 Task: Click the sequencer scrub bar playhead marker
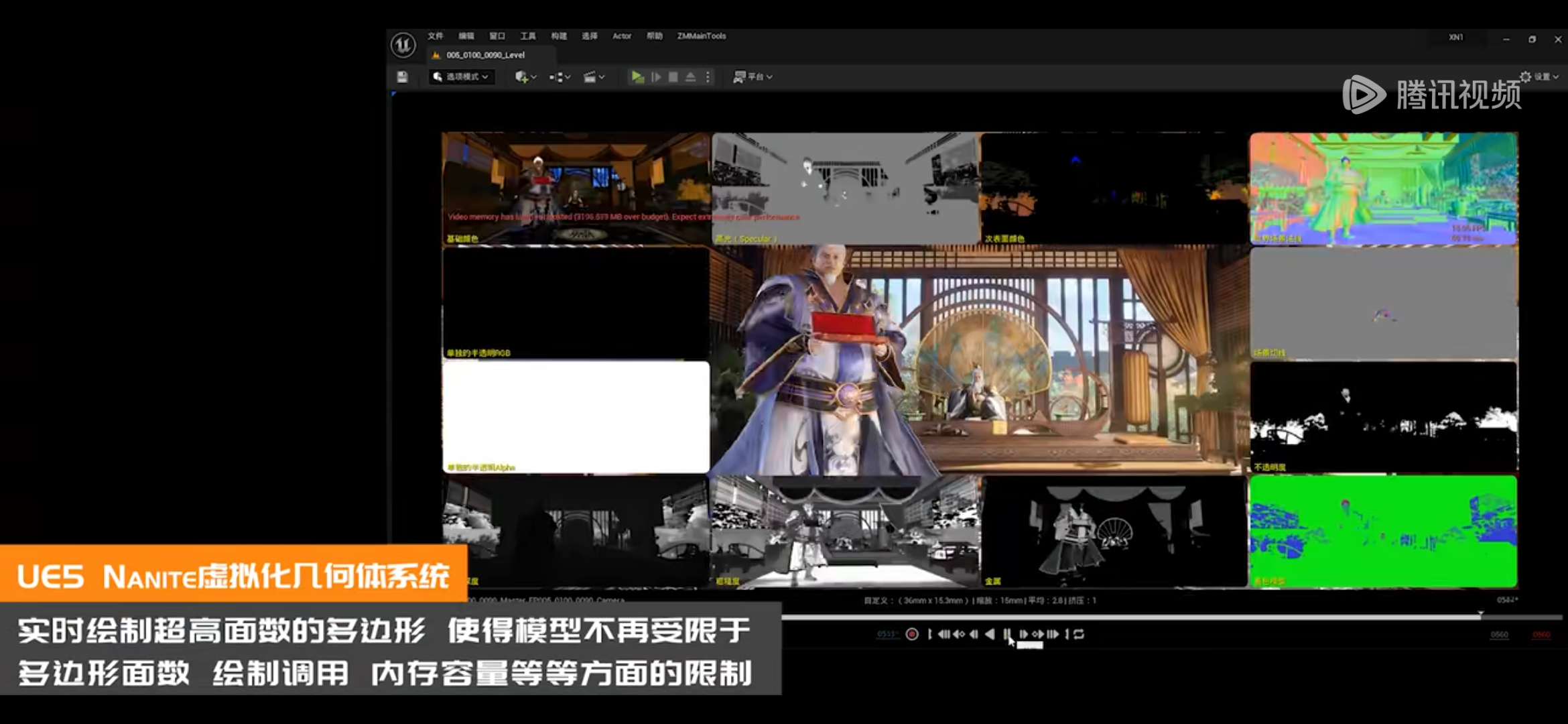tap(1481, 613)
